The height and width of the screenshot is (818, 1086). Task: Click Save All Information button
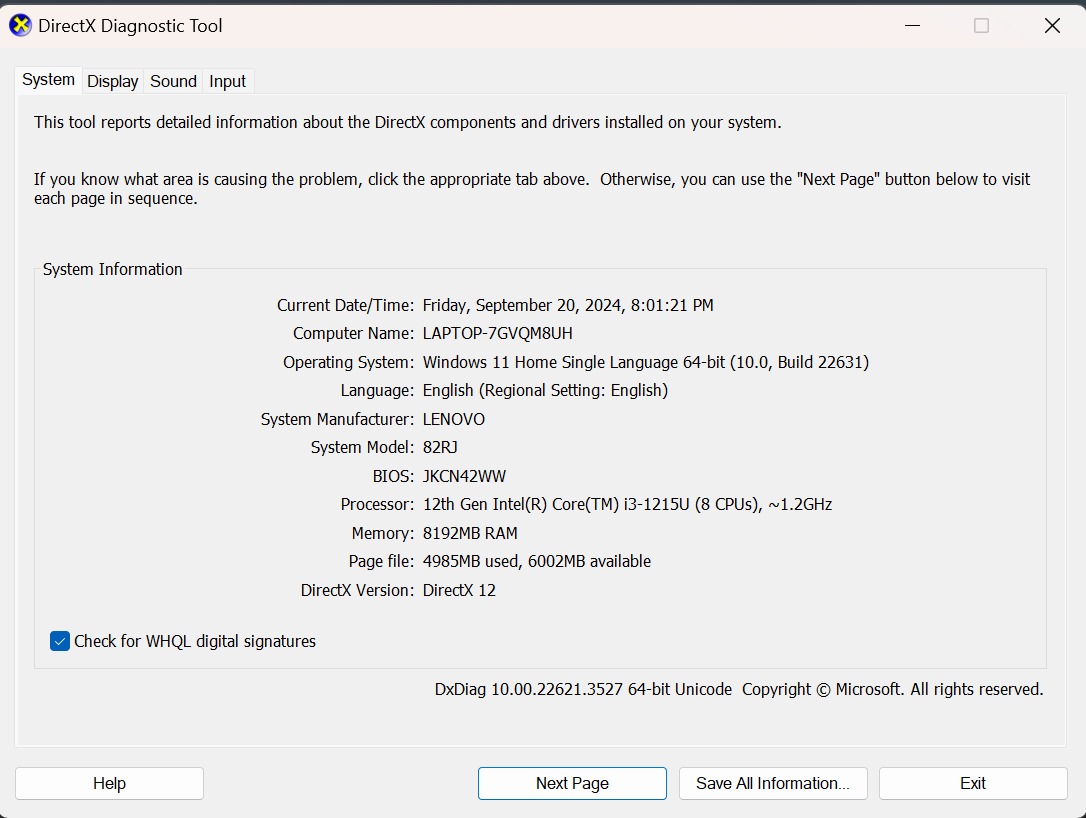[773, 783]
